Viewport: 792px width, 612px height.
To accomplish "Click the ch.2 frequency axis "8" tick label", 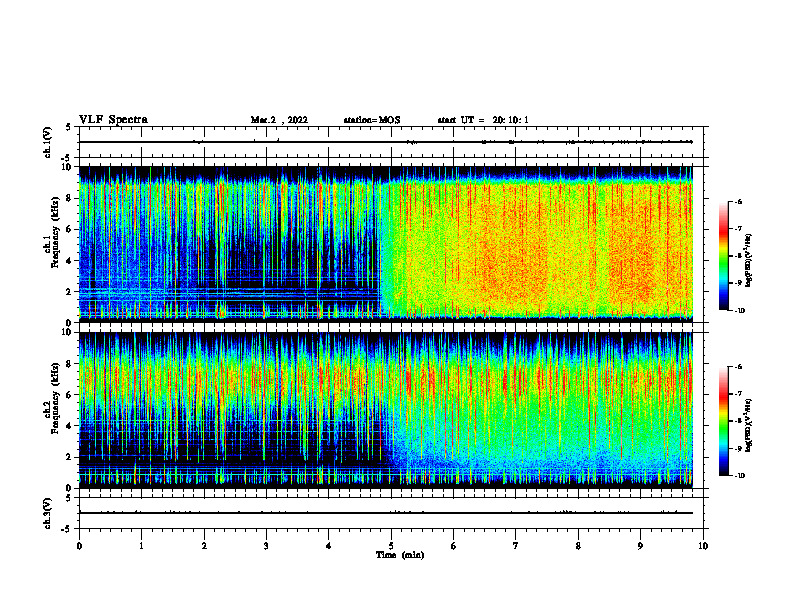I will click(x=70, y=364).
